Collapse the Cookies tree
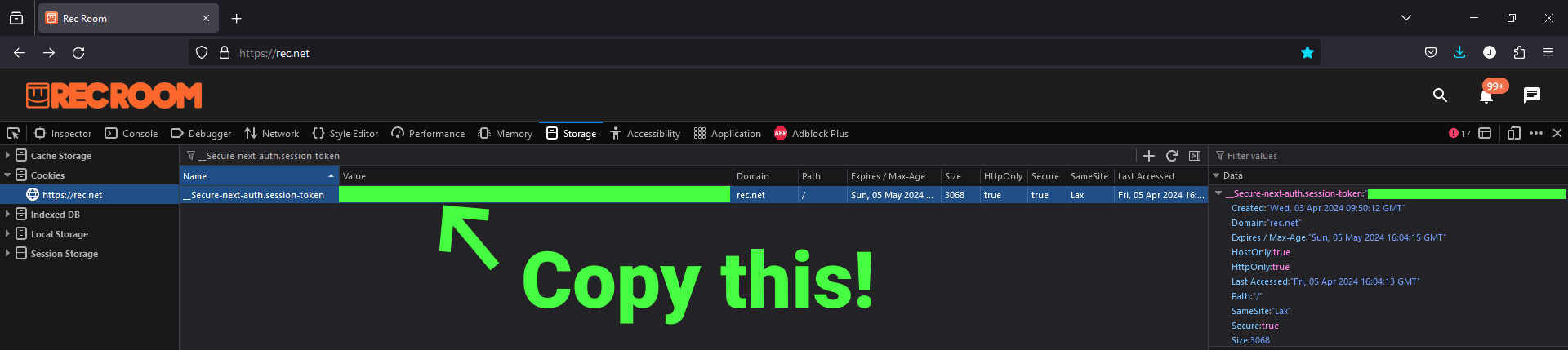This screenshot has height=350, width=1568. click(7, 175)
